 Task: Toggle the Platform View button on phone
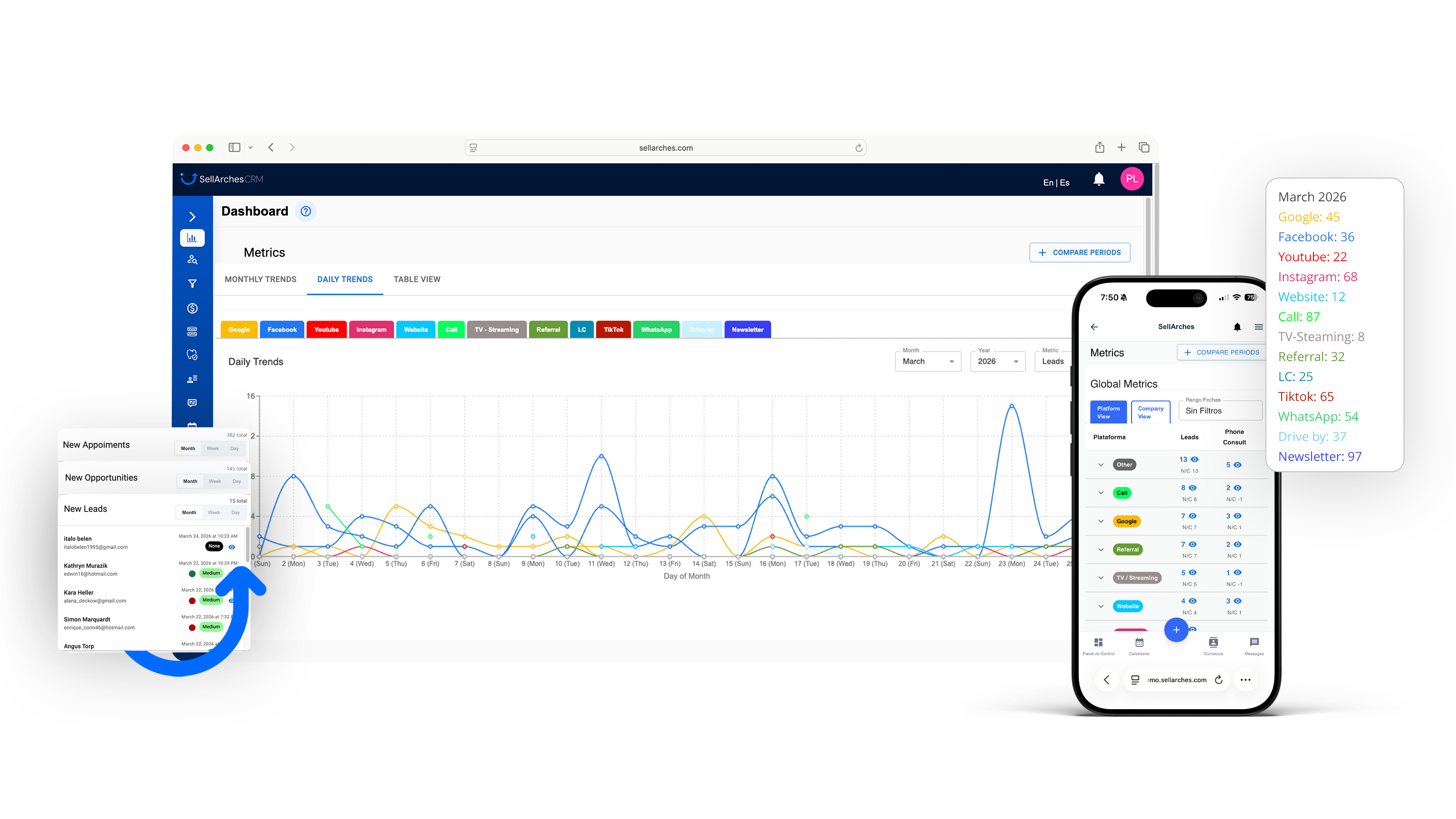pyautogui.click(x=1108, y=412)
